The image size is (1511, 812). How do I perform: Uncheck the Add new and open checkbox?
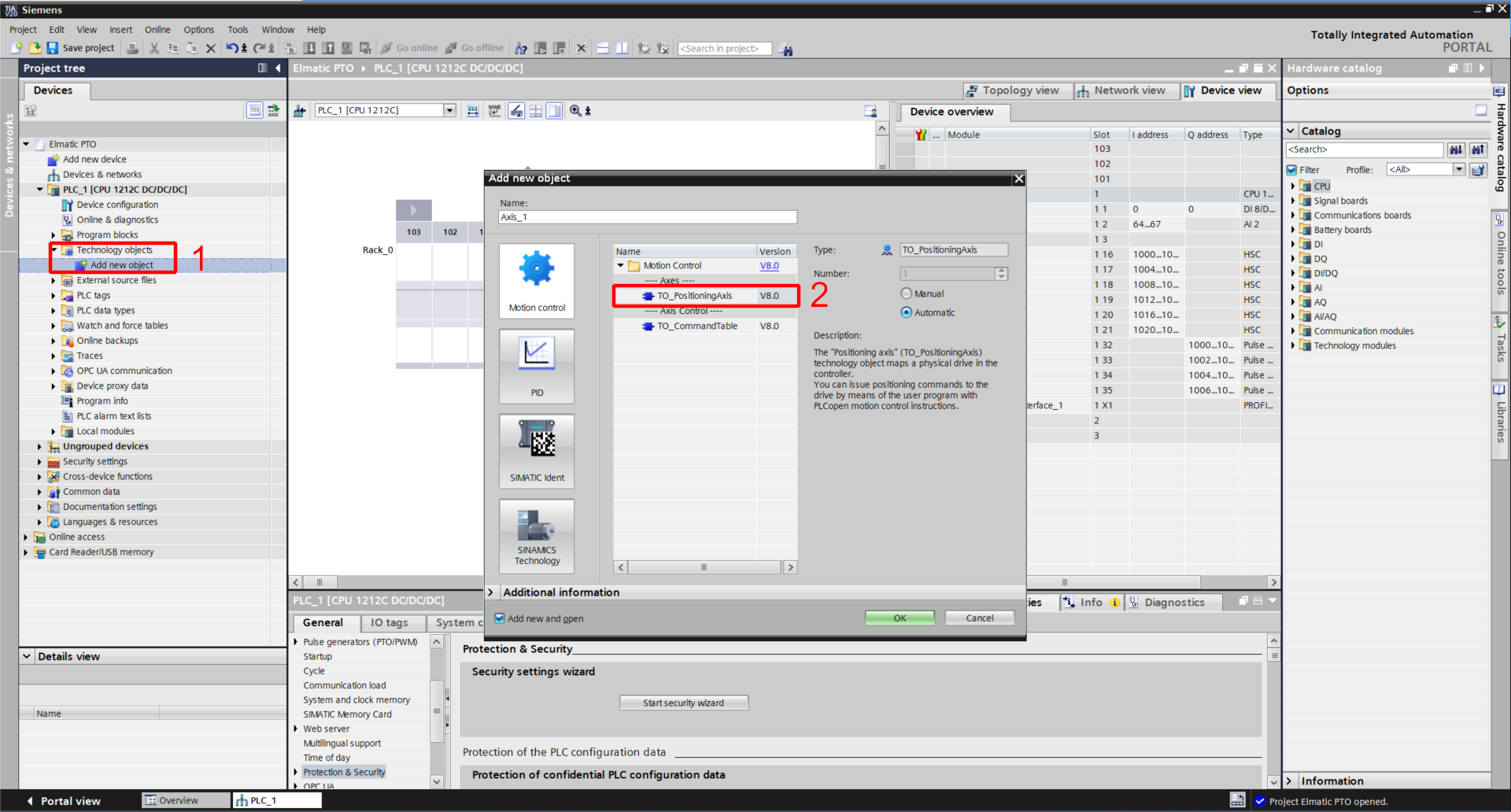click(500, 618)
